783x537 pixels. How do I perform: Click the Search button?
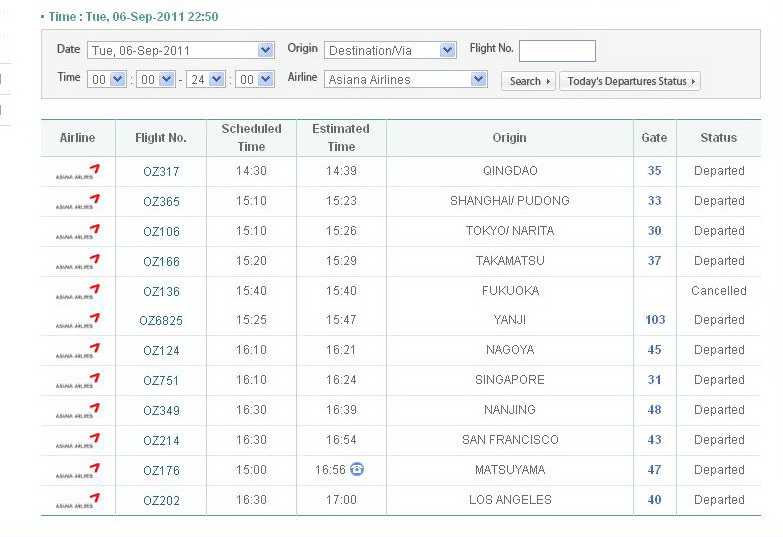click(x=528, y=81)
